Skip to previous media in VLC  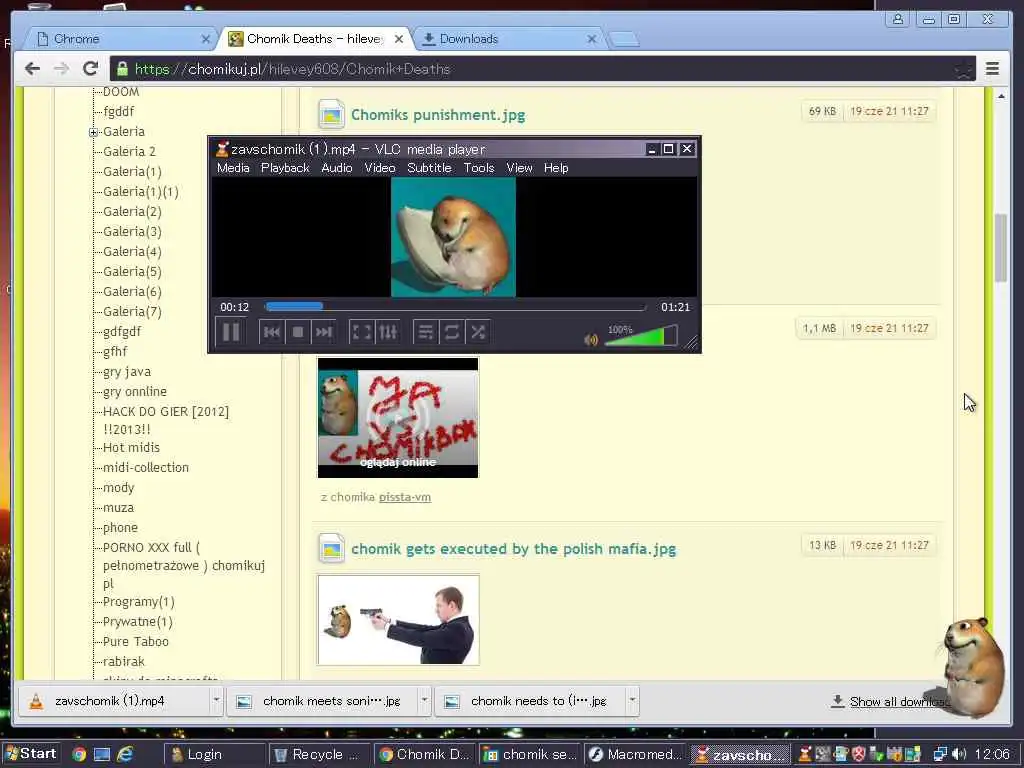click(x=272, y=332)
